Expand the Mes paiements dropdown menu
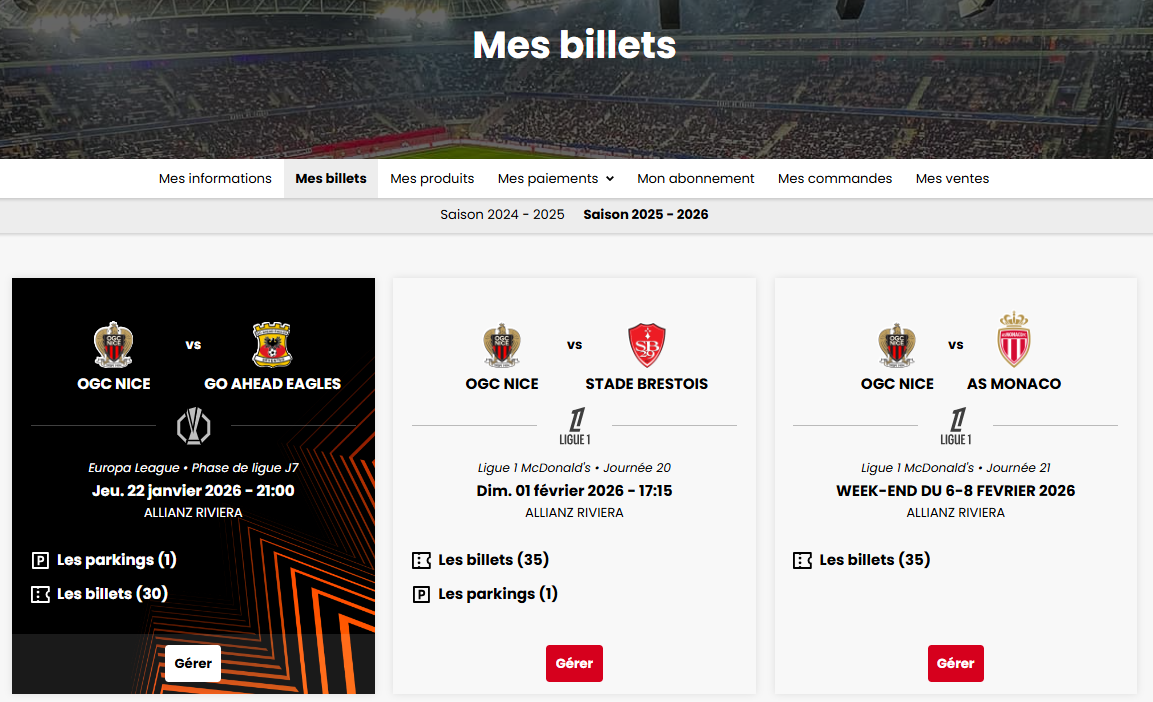The height and width of the screenshot is (702, 1153). 555,179
